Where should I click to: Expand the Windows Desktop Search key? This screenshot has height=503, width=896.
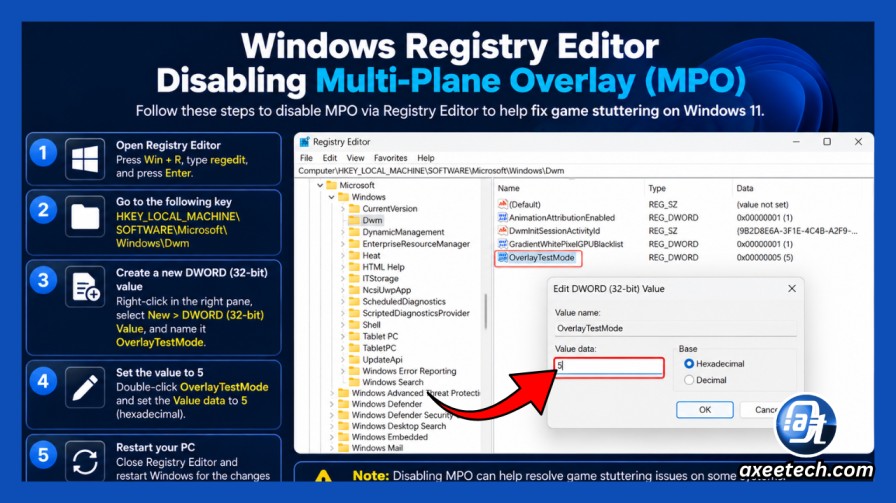click(x=331, y=426)
